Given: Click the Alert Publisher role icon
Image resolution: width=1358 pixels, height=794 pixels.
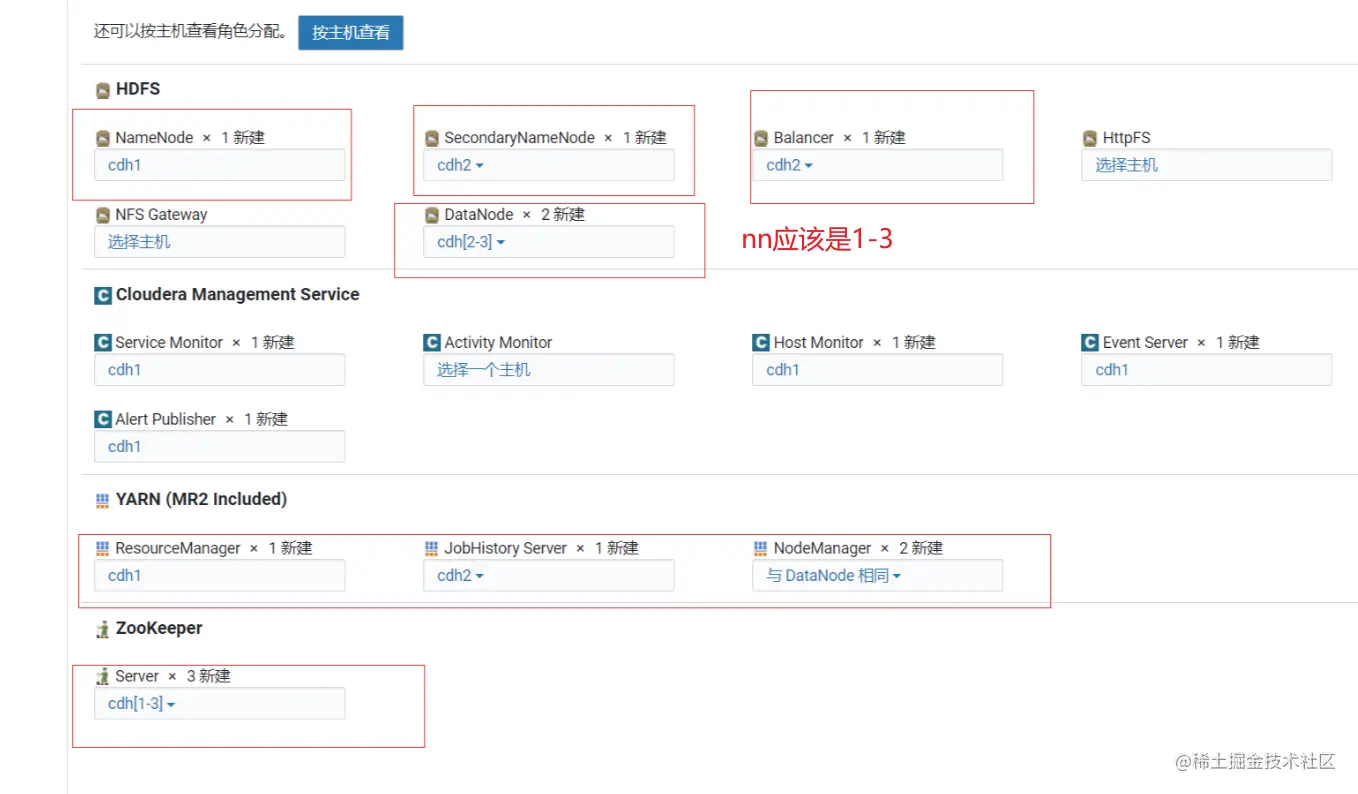Looking at the screenshot, I should (x=102, y=420).
